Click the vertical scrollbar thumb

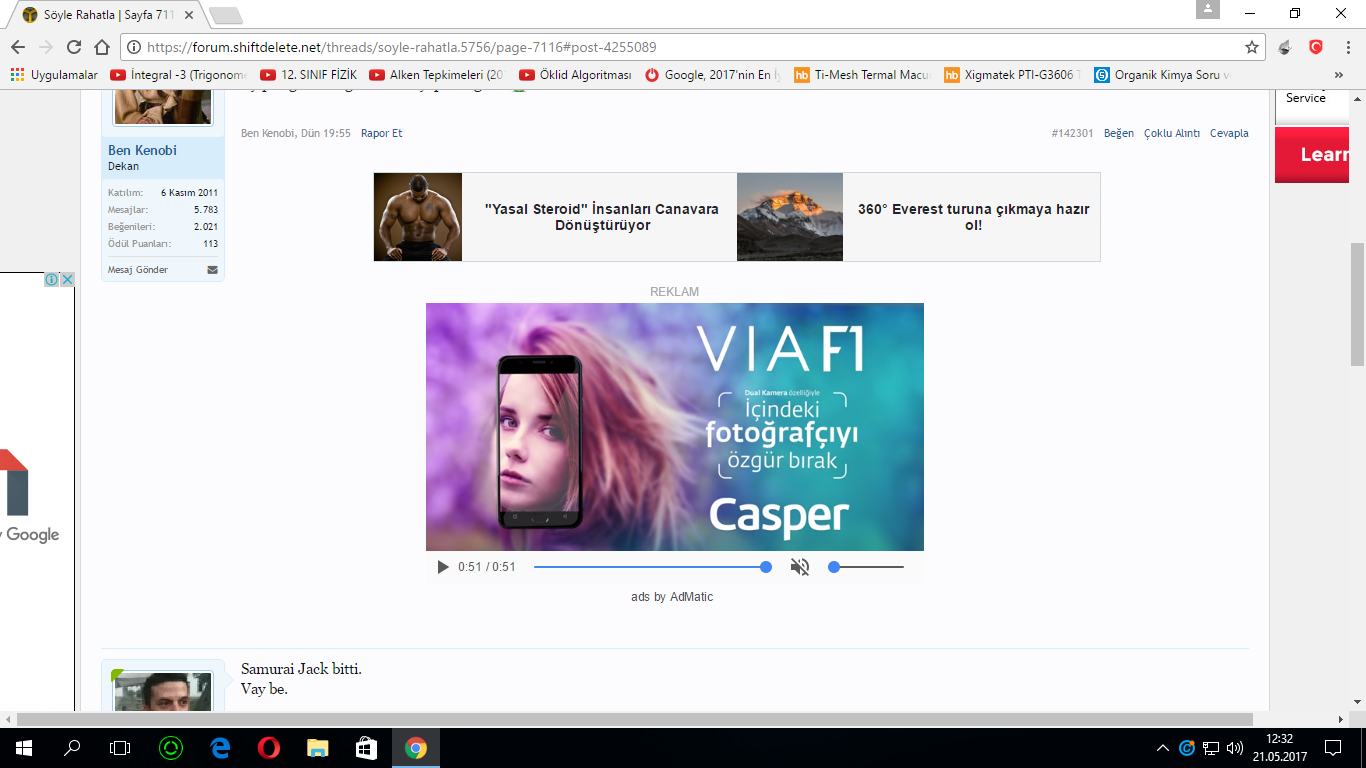click(x=1357, y=304)
